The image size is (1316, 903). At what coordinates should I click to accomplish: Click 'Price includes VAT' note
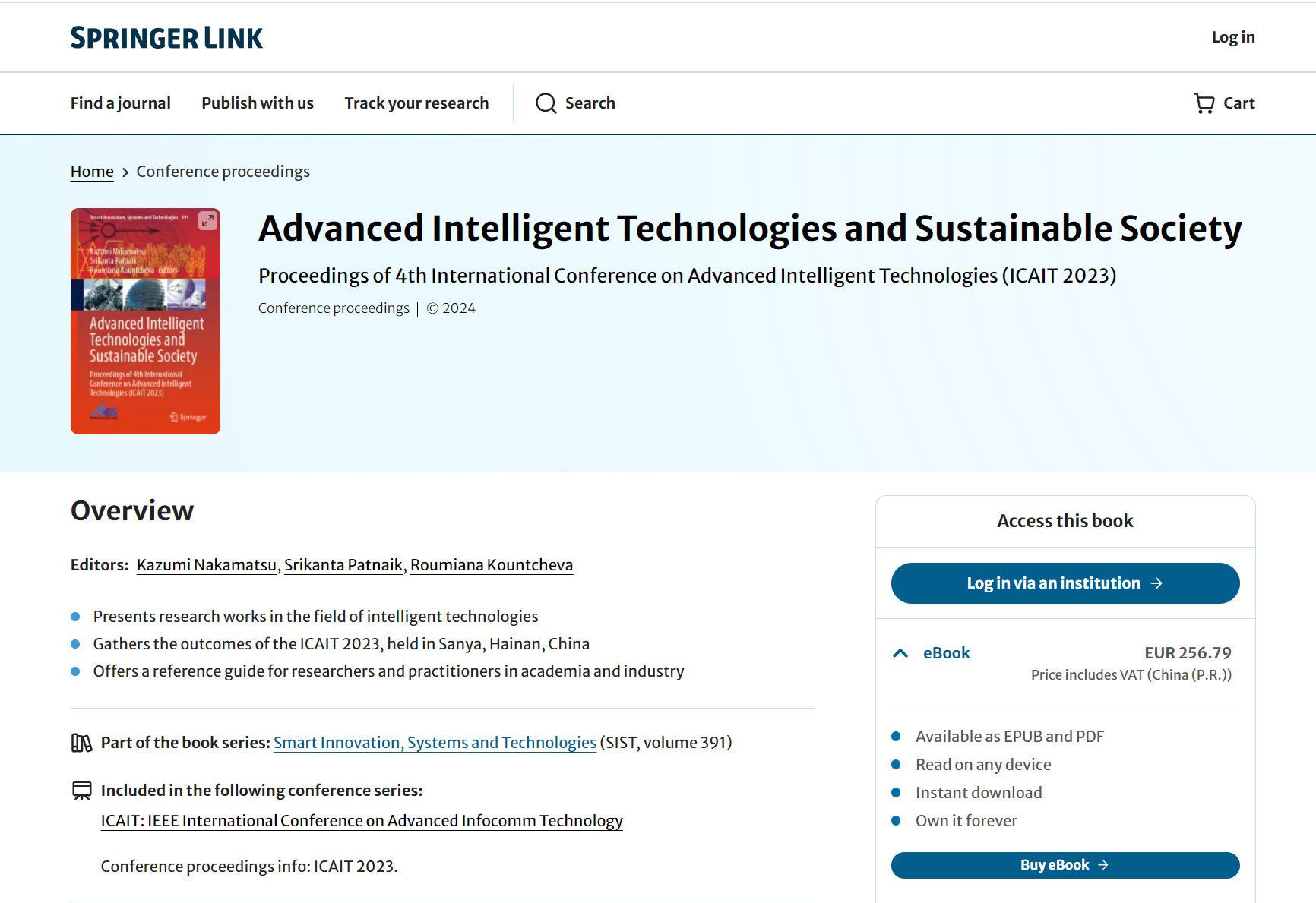click(1131, 675)
